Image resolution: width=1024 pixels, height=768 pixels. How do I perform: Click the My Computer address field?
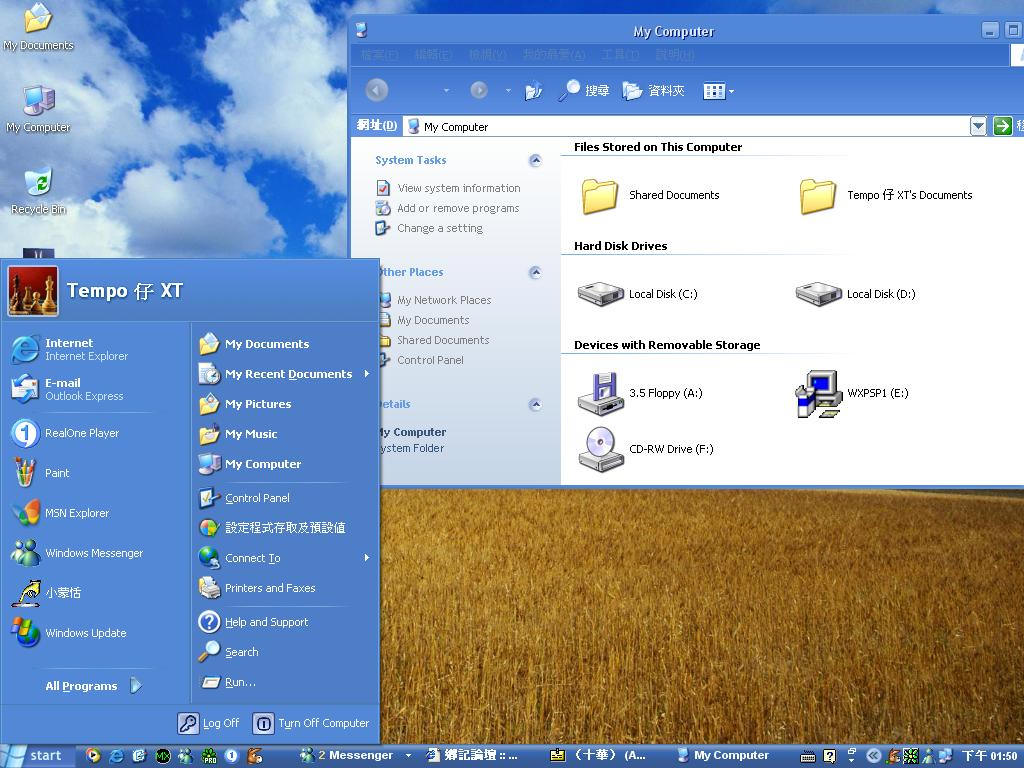686,126
